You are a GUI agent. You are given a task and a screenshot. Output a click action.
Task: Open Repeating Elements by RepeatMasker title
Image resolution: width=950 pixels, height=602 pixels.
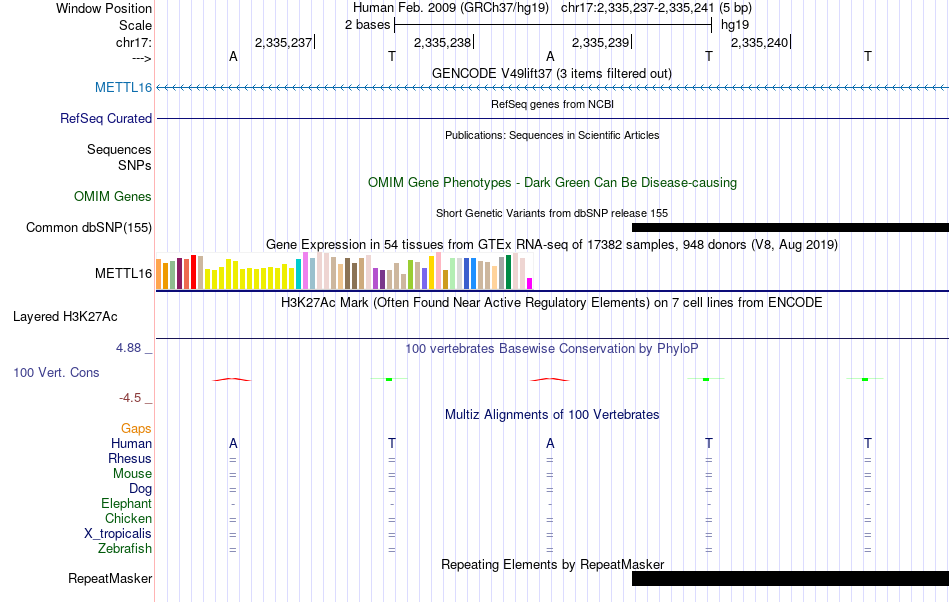[552, 564]
